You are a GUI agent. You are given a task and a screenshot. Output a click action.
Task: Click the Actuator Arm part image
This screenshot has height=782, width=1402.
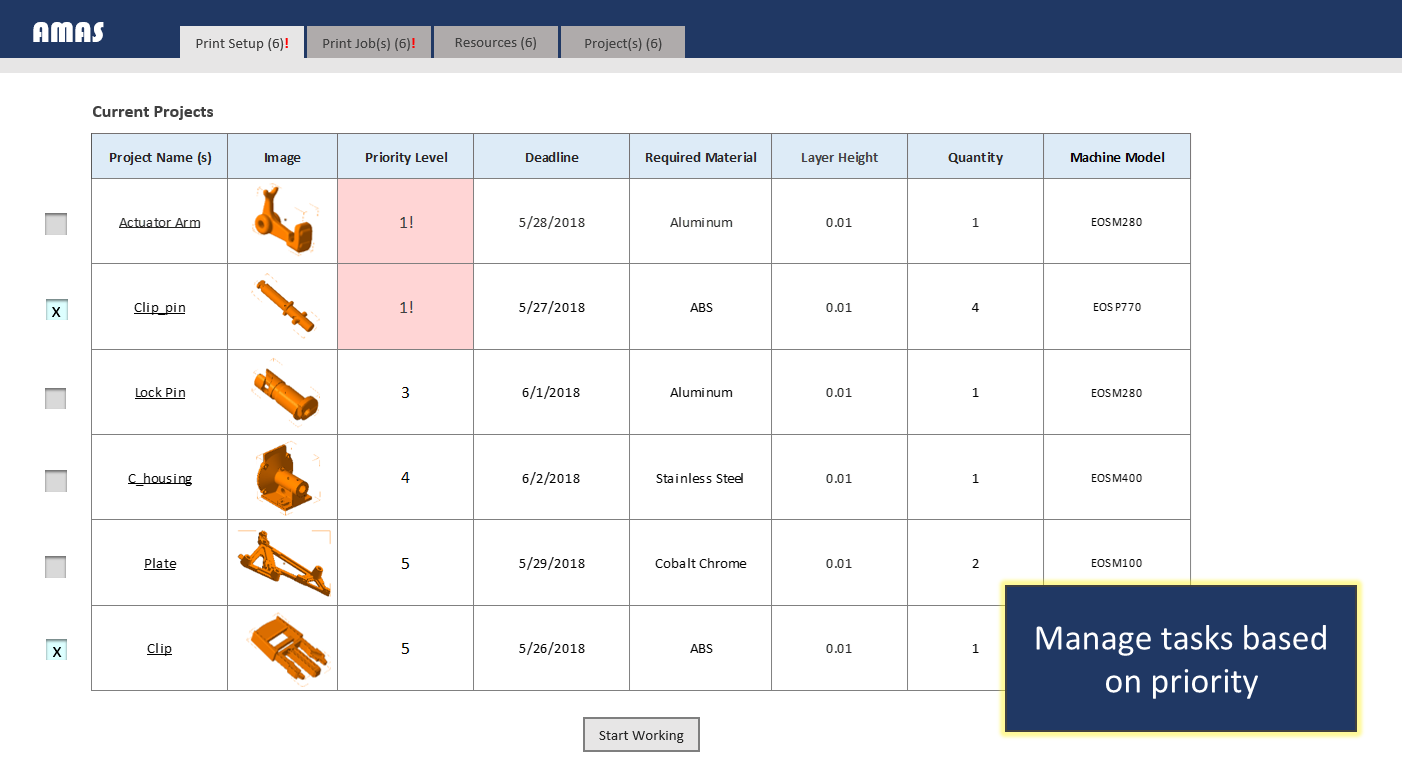point(282,221)
